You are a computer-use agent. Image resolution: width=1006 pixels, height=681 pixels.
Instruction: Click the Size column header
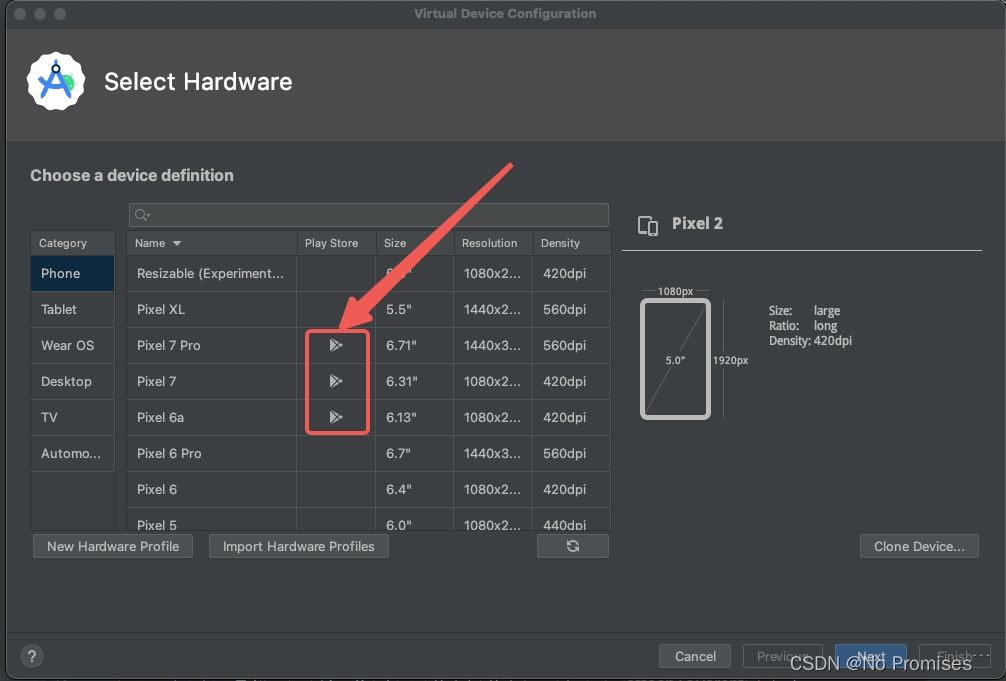415,243
